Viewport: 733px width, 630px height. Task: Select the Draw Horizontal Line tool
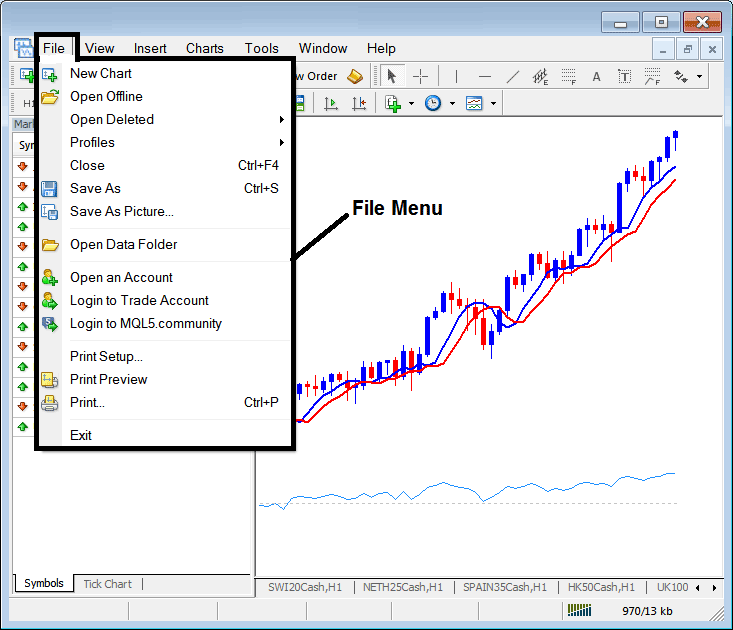[485, 76]
